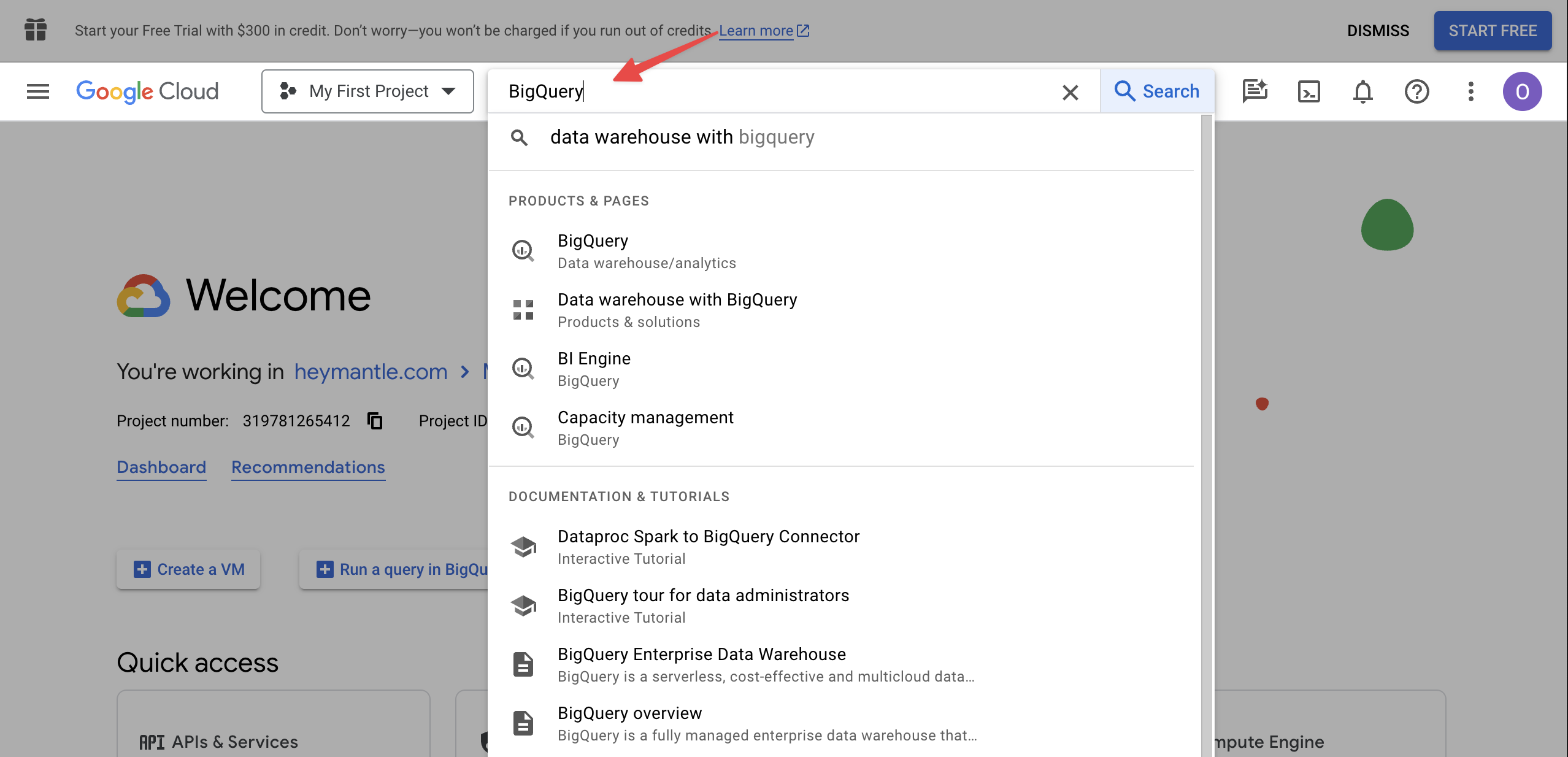This screenshot has width=1568, height=757.
Task: Switch to the Recommendations tab
Action: pos(307,467)
